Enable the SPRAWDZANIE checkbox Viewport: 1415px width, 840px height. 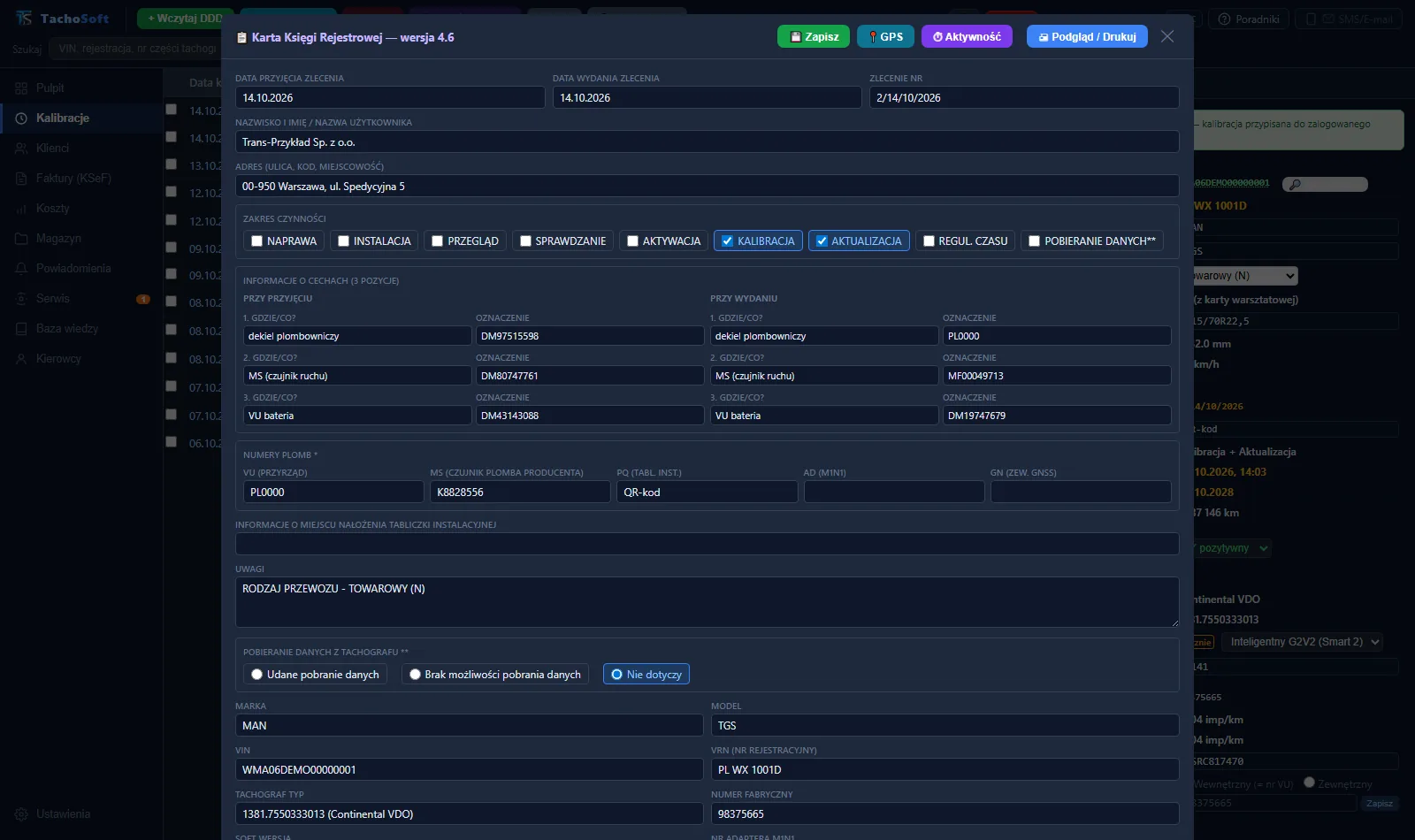[525, 241]
